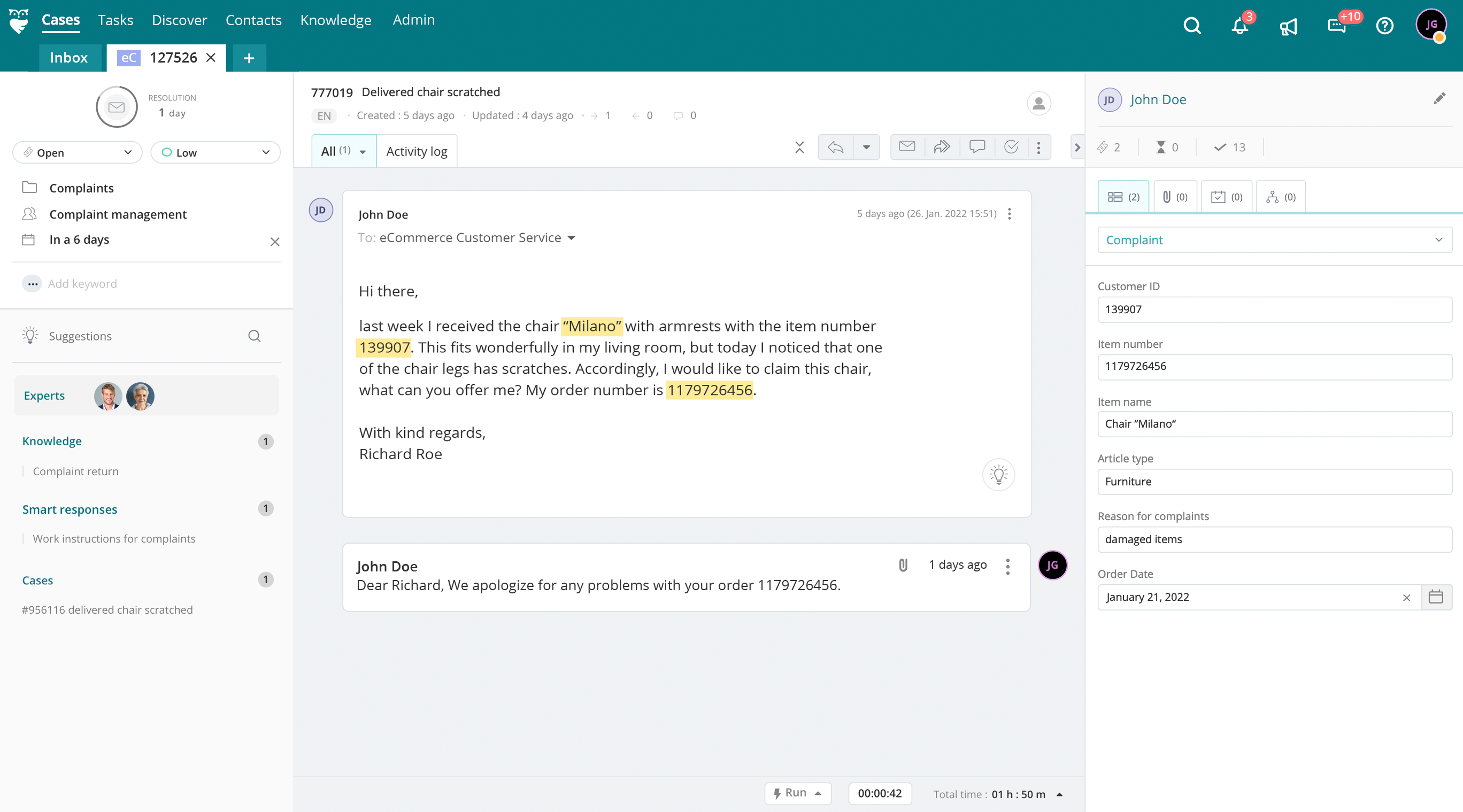The width and height of the screenshot is (1463, 812).
Task: Remove the In a 6 days deadline
Action: pyautogui.click(x=275, y=242)
